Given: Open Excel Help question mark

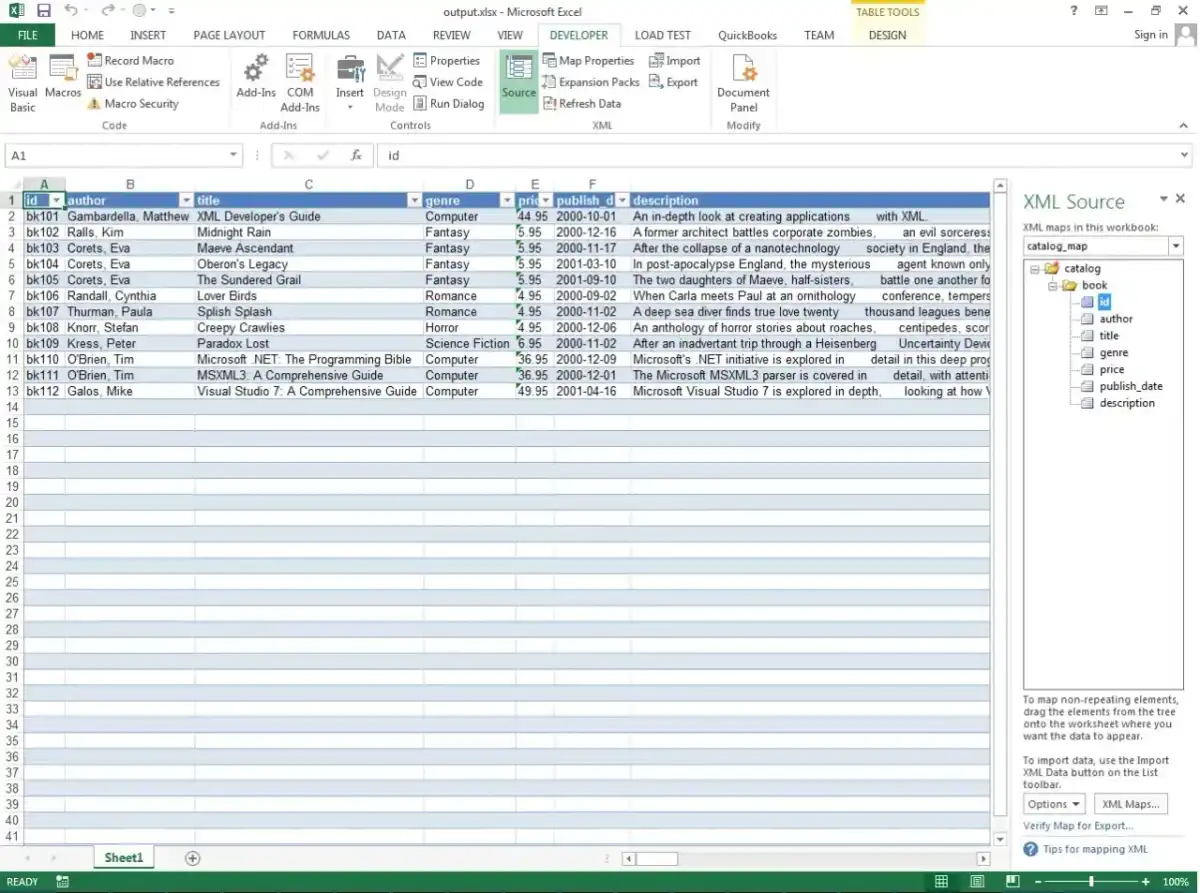Looking at the screenshot, I should [x=1073, y=10].
